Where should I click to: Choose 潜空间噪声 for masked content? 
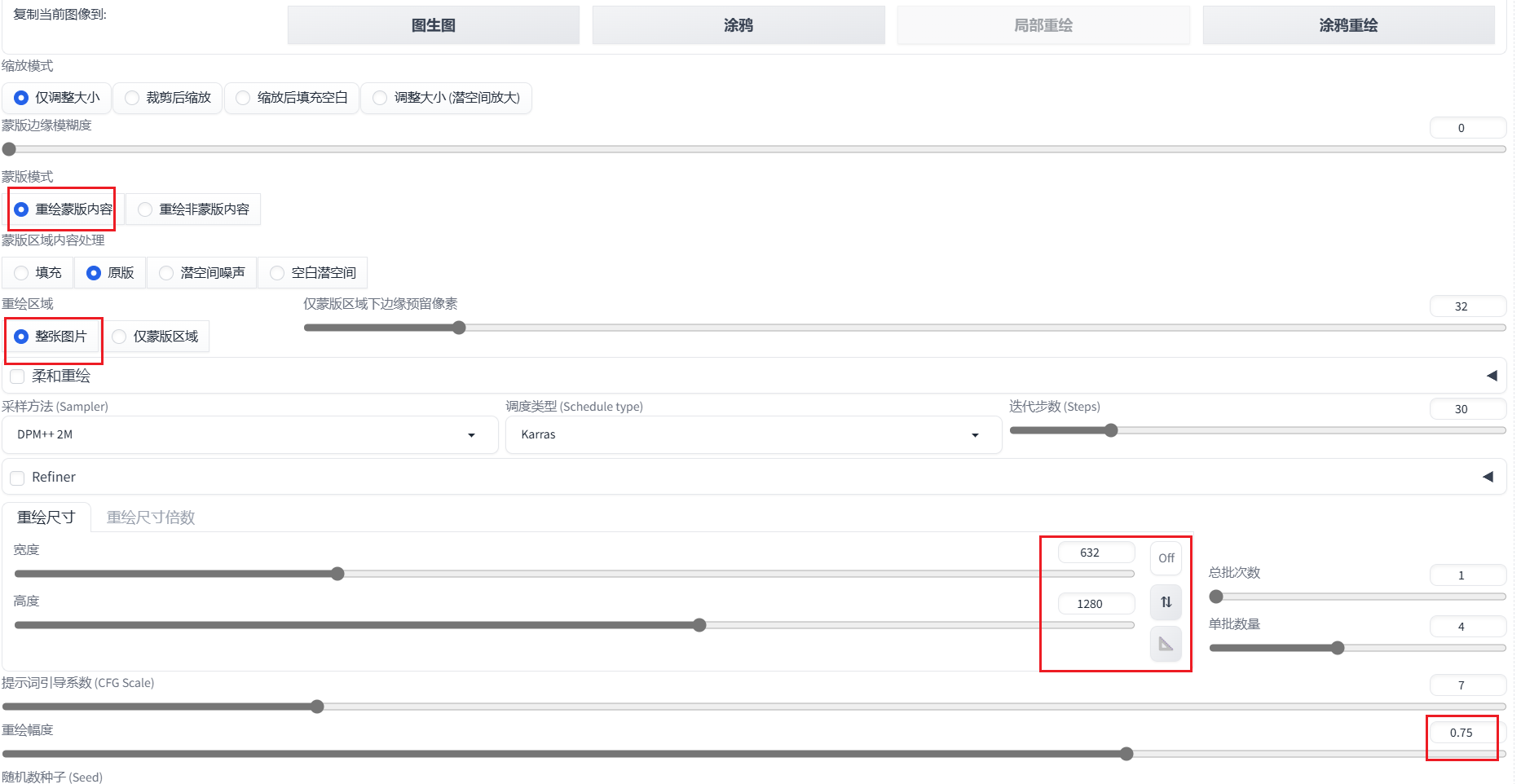pyautogui.click(x=202, y=273)
